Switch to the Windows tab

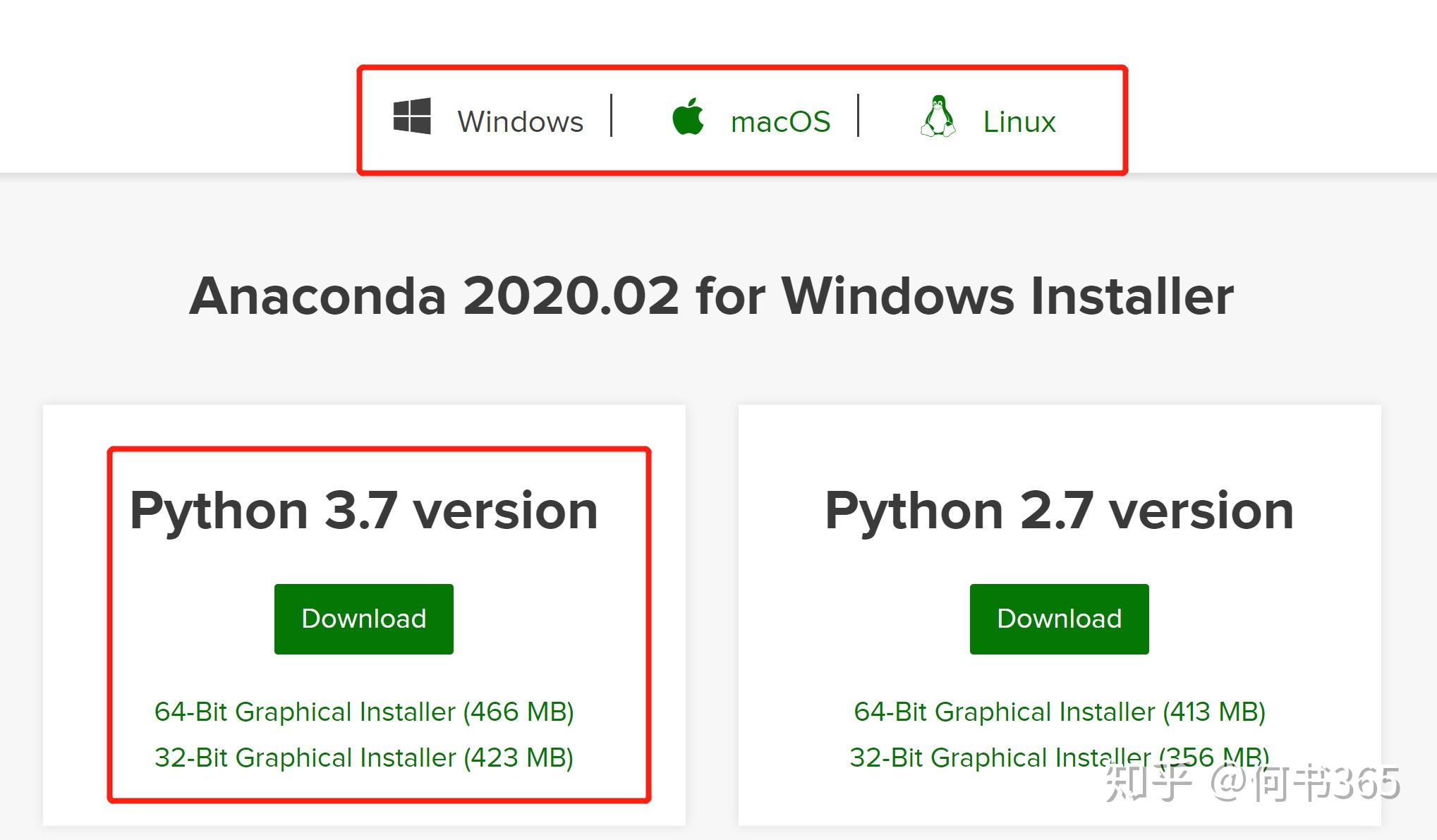tap(520, 121)
